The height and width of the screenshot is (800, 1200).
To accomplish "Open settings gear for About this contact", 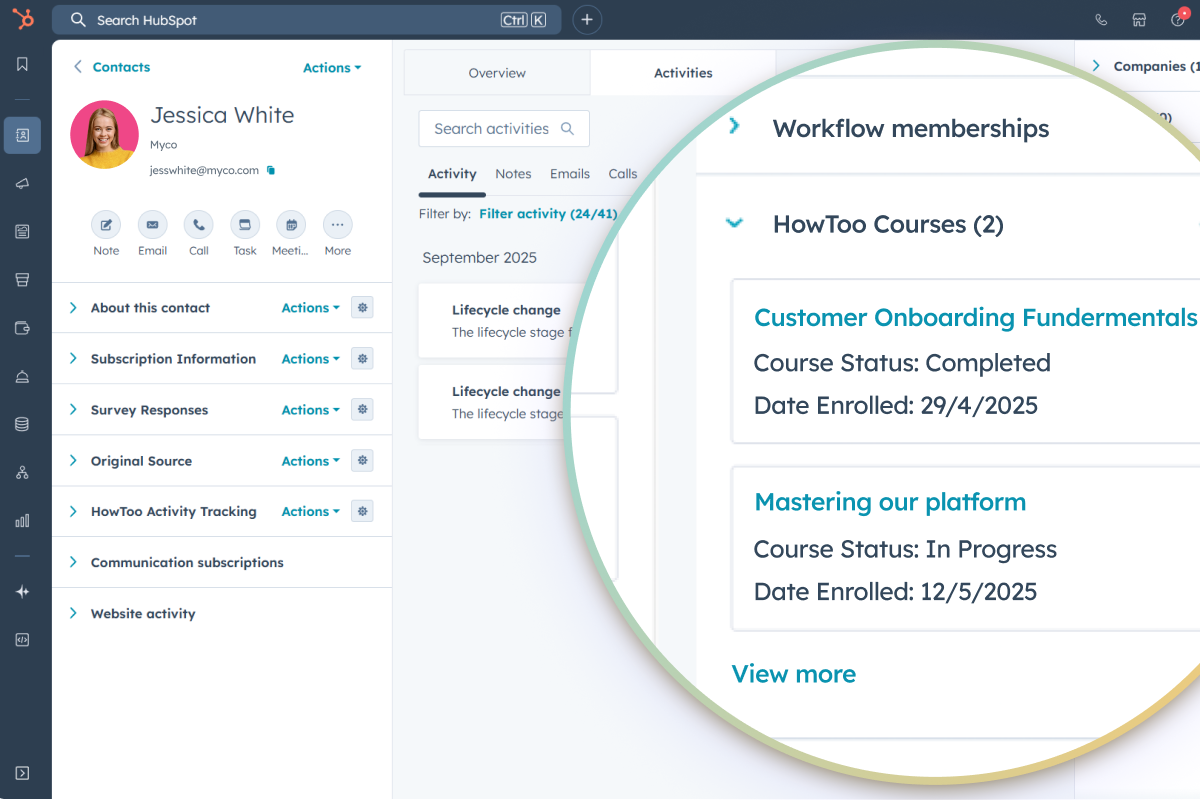I will (x=362, y=308).
